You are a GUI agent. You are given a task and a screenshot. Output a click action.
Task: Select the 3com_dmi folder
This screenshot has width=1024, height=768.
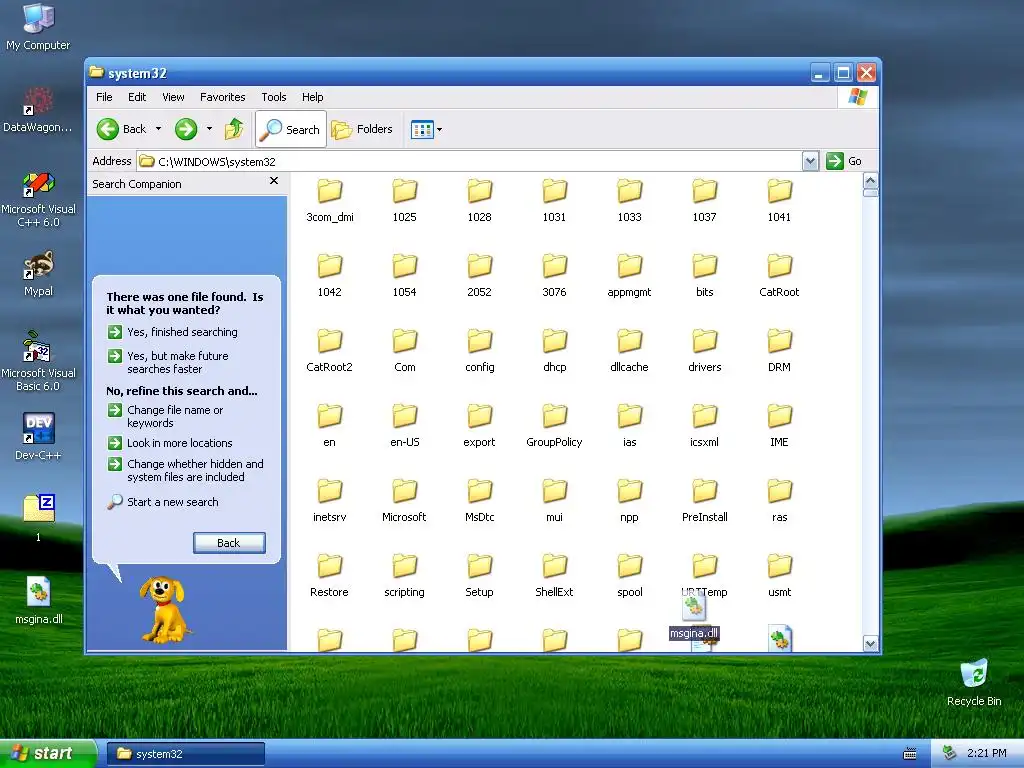click(x=330, y=201)
